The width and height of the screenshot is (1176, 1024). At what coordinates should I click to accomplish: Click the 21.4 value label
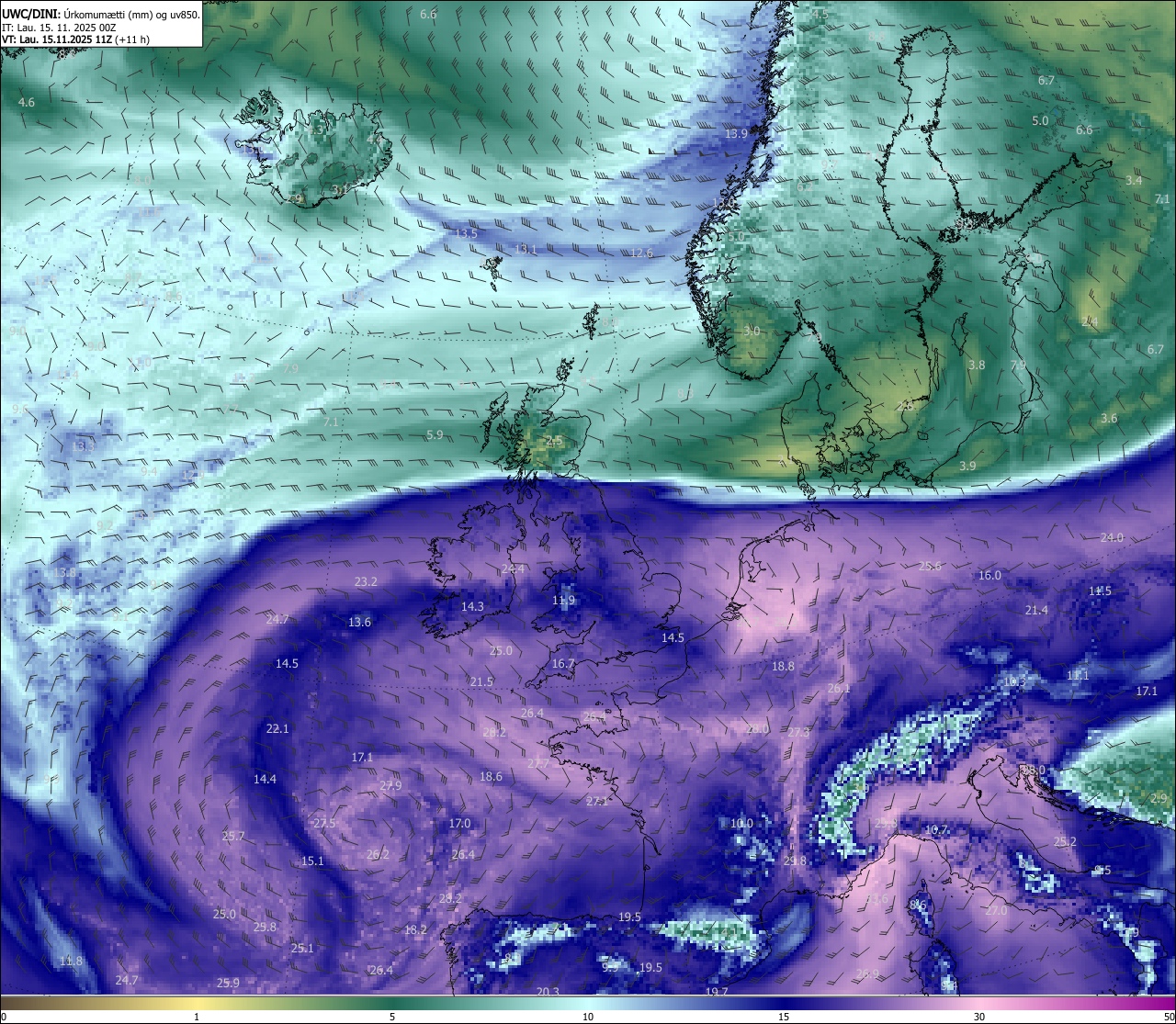click(1036, 610)
